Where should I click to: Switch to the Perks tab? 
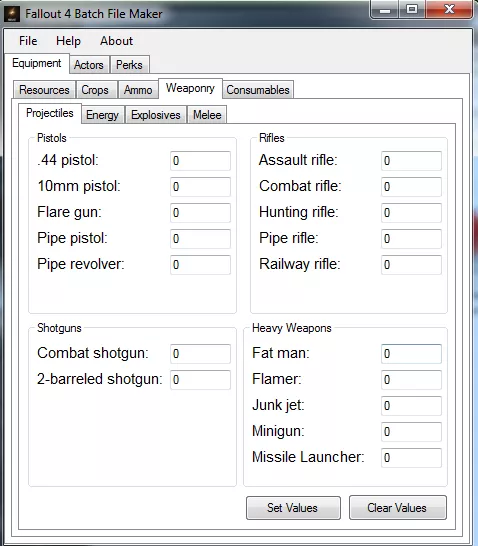click(130, 65)
